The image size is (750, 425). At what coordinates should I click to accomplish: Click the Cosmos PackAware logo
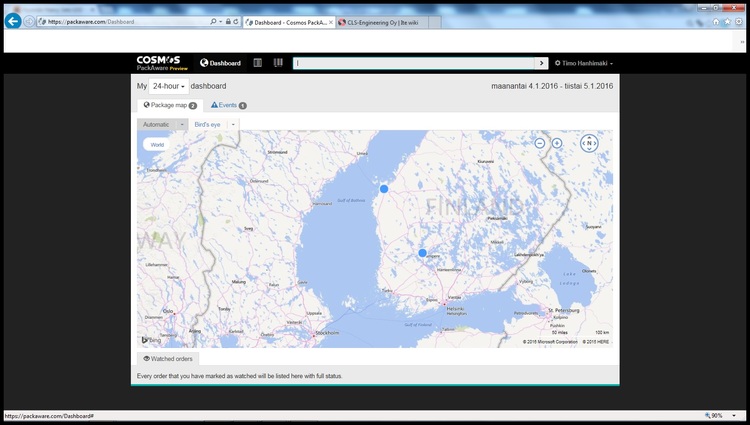(x=162, y=63)
